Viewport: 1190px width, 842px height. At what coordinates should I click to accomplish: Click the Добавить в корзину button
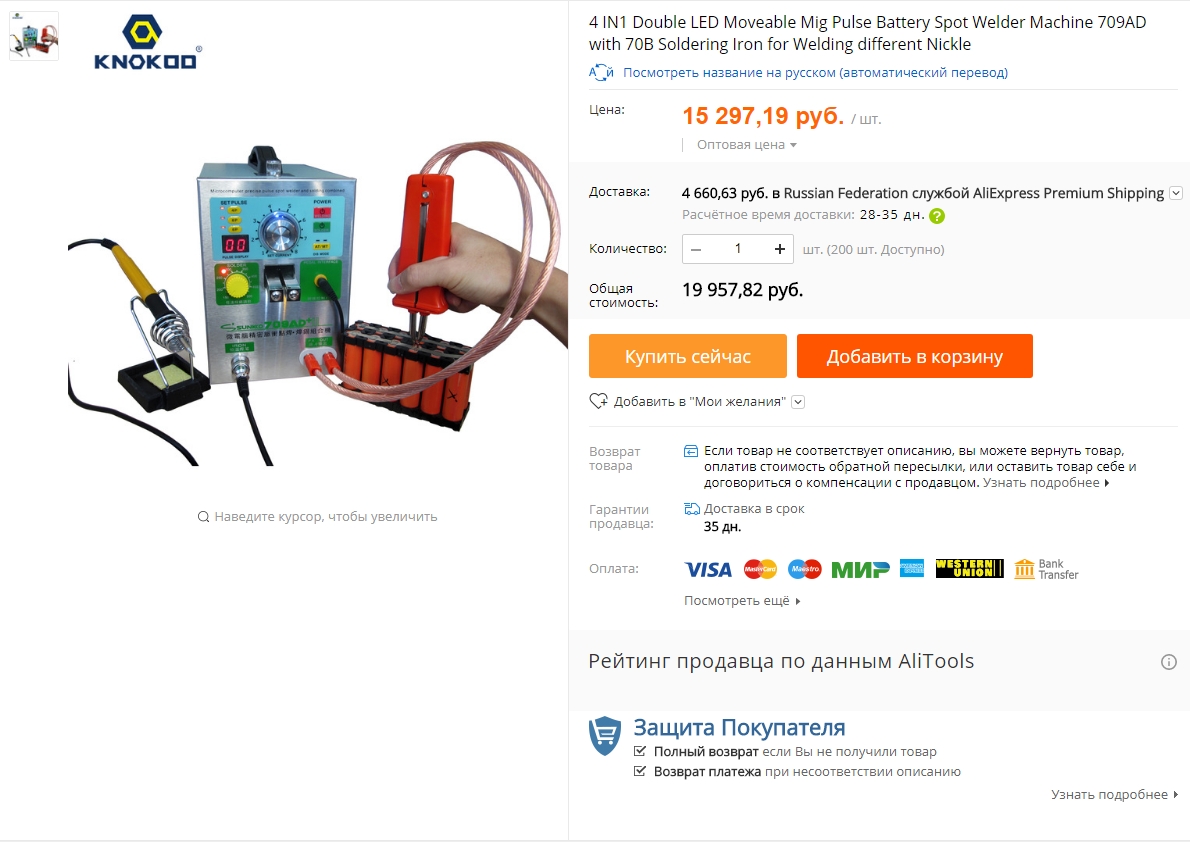point(915,356)
